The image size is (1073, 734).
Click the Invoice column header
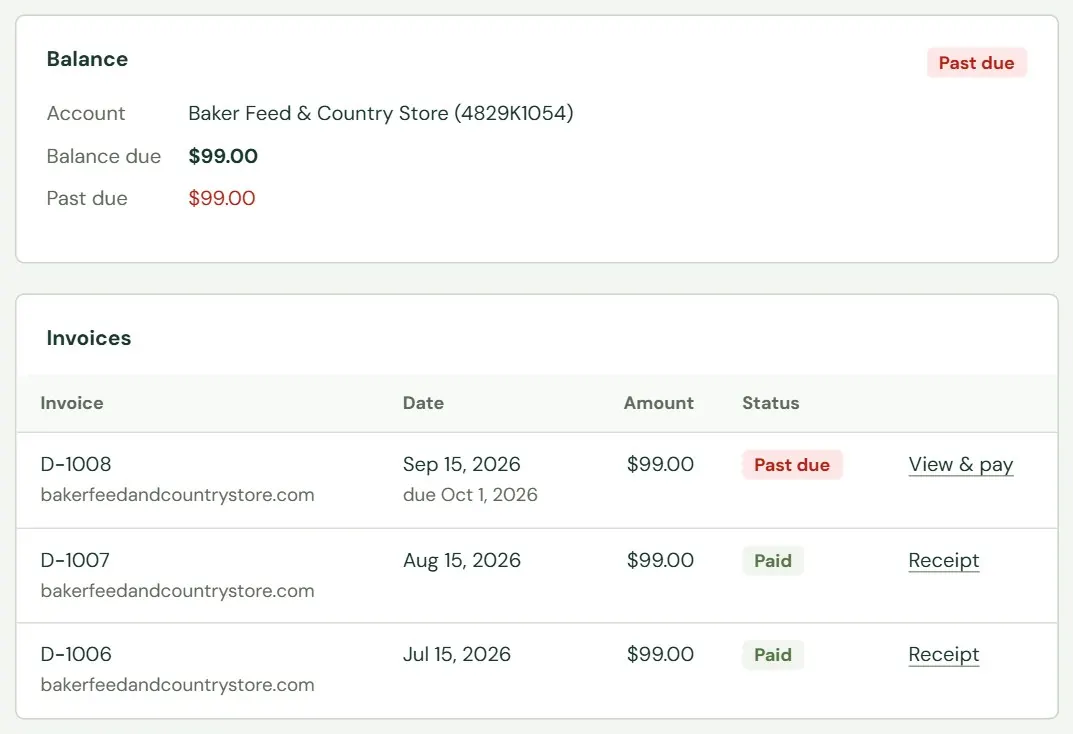tap(72, 403)
